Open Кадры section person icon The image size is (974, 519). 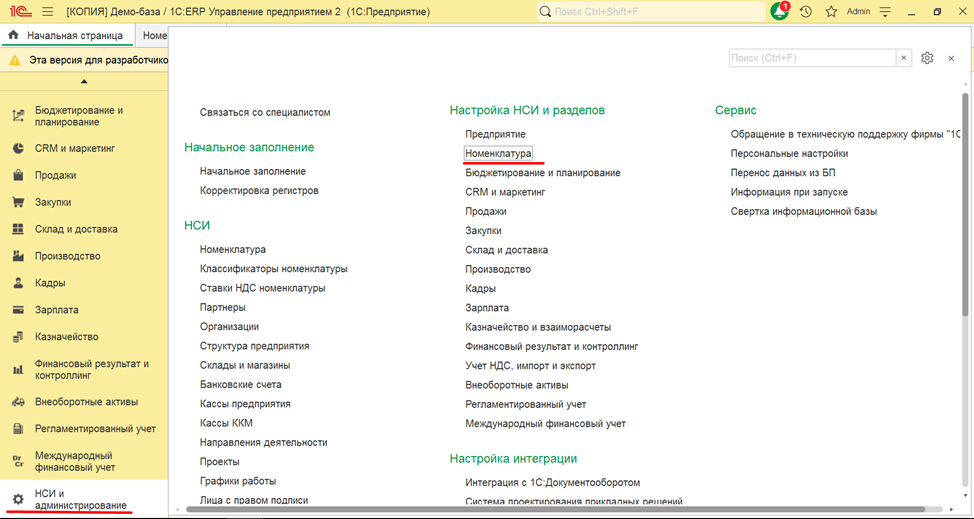point(18,283)
